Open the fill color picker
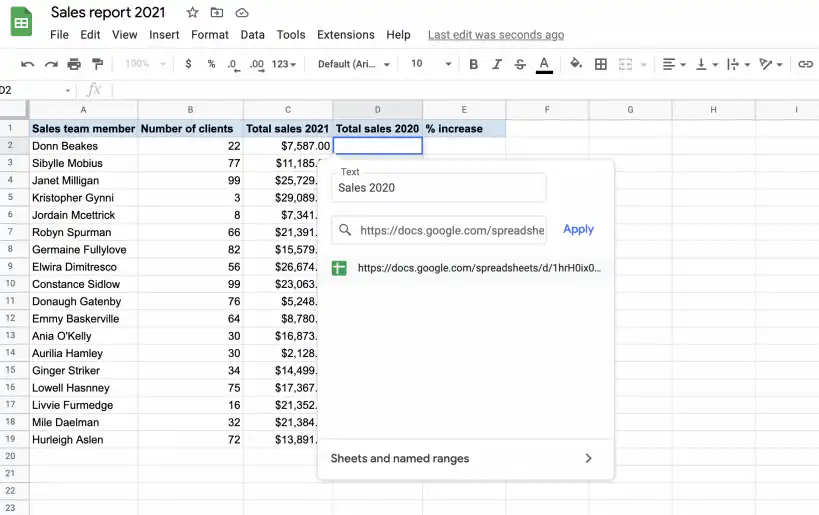 576,64
